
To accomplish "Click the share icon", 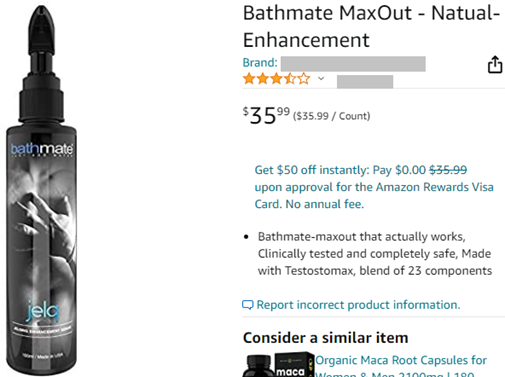I will click(x=495, y=64).
